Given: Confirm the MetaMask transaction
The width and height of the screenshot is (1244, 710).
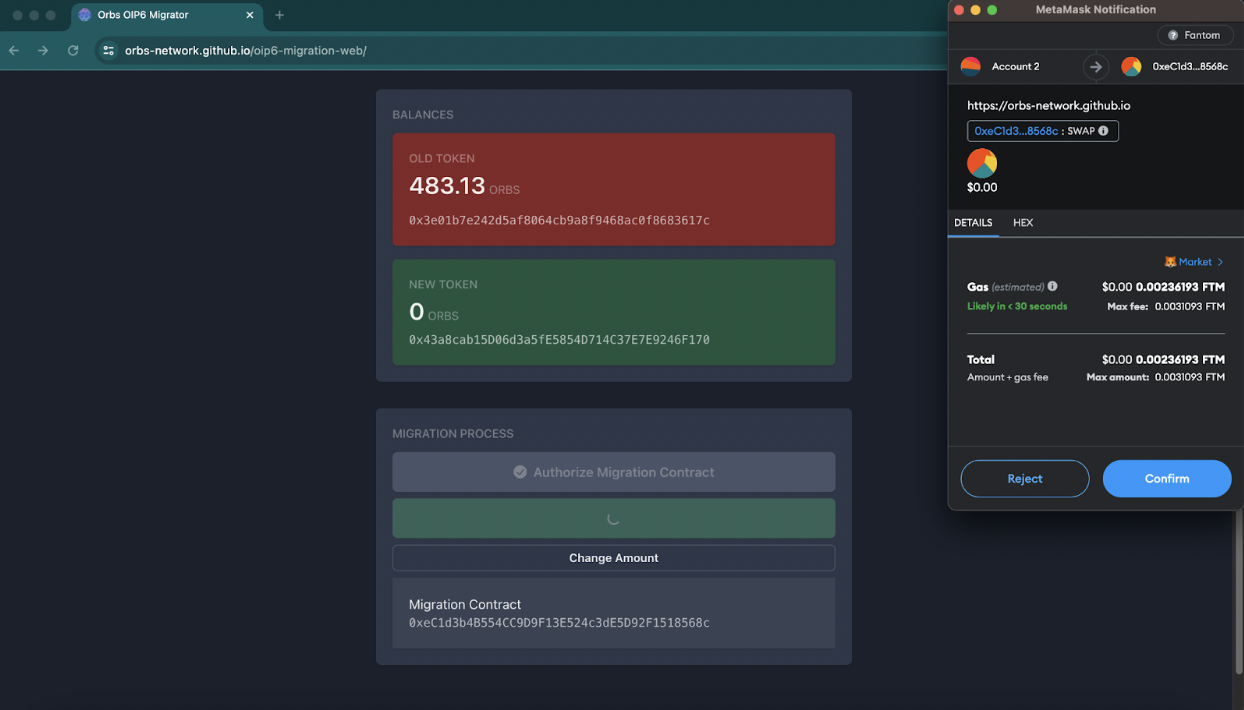Looking at the screenshot, I should coord(1167,479).
